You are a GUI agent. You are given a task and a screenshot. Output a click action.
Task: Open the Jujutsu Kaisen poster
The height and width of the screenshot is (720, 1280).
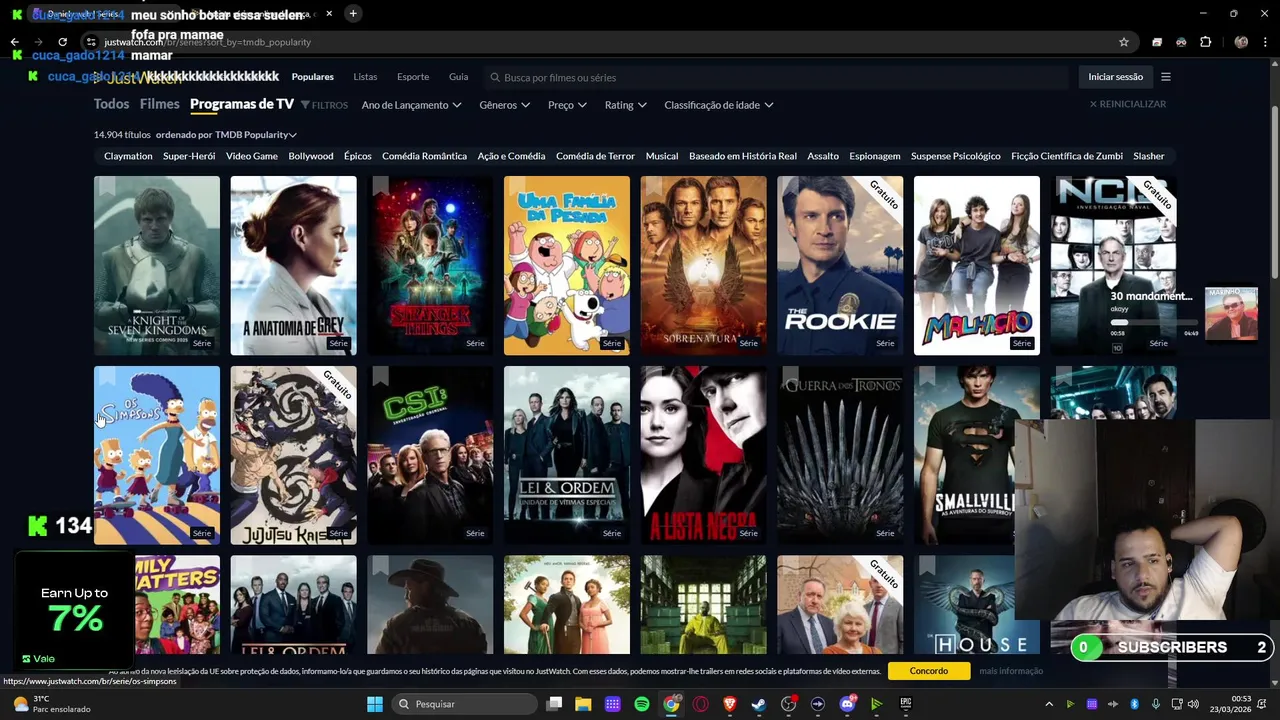(x=293, y=455)
